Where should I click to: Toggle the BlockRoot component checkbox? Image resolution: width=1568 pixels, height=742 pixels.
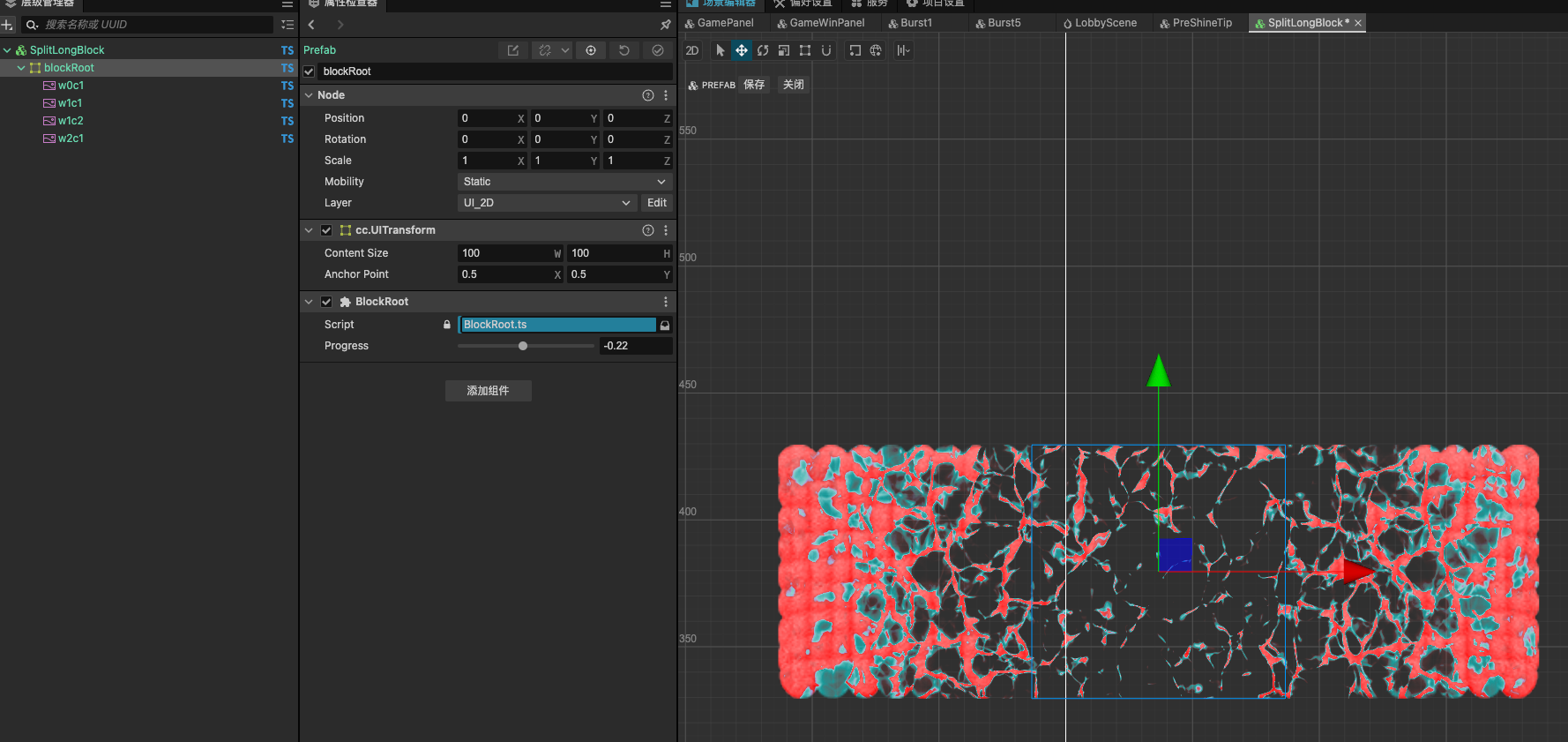(x=326, y=302)
